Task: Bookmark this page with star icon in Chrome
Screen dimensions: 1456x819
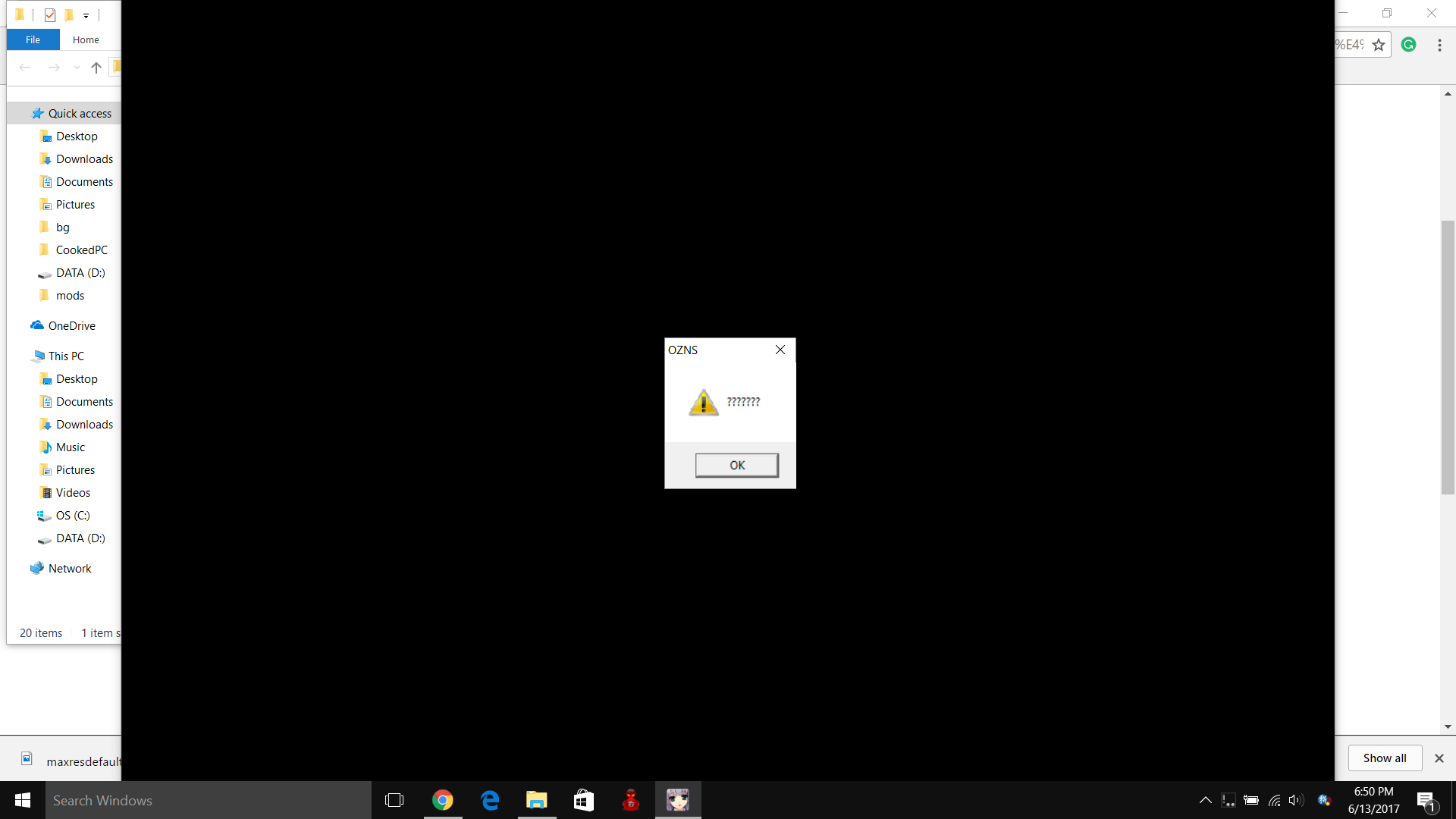Action: tap(1379, 45)
